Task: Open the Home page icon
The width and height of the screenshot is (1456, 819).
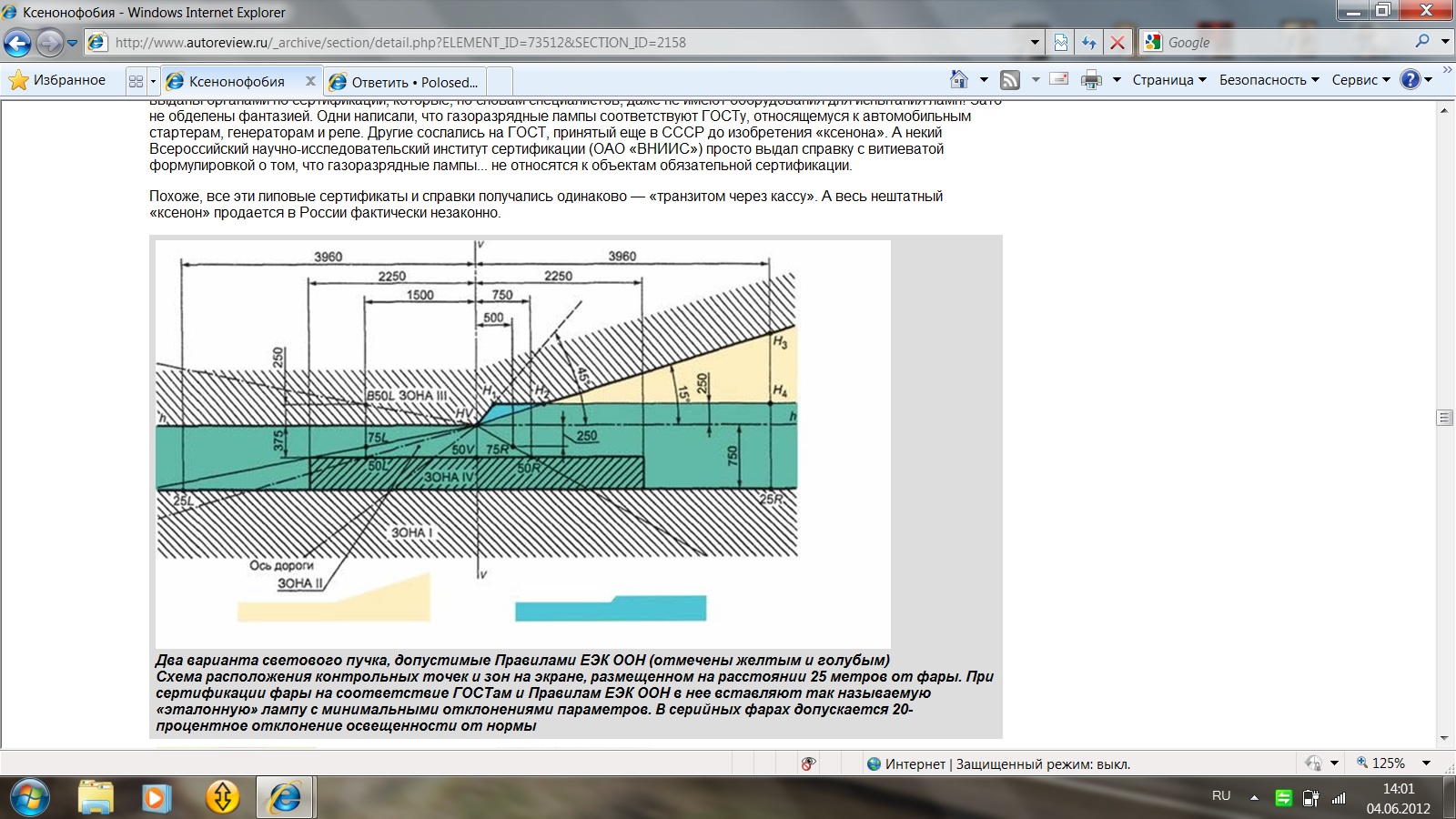Action: (x=958, y=80)
